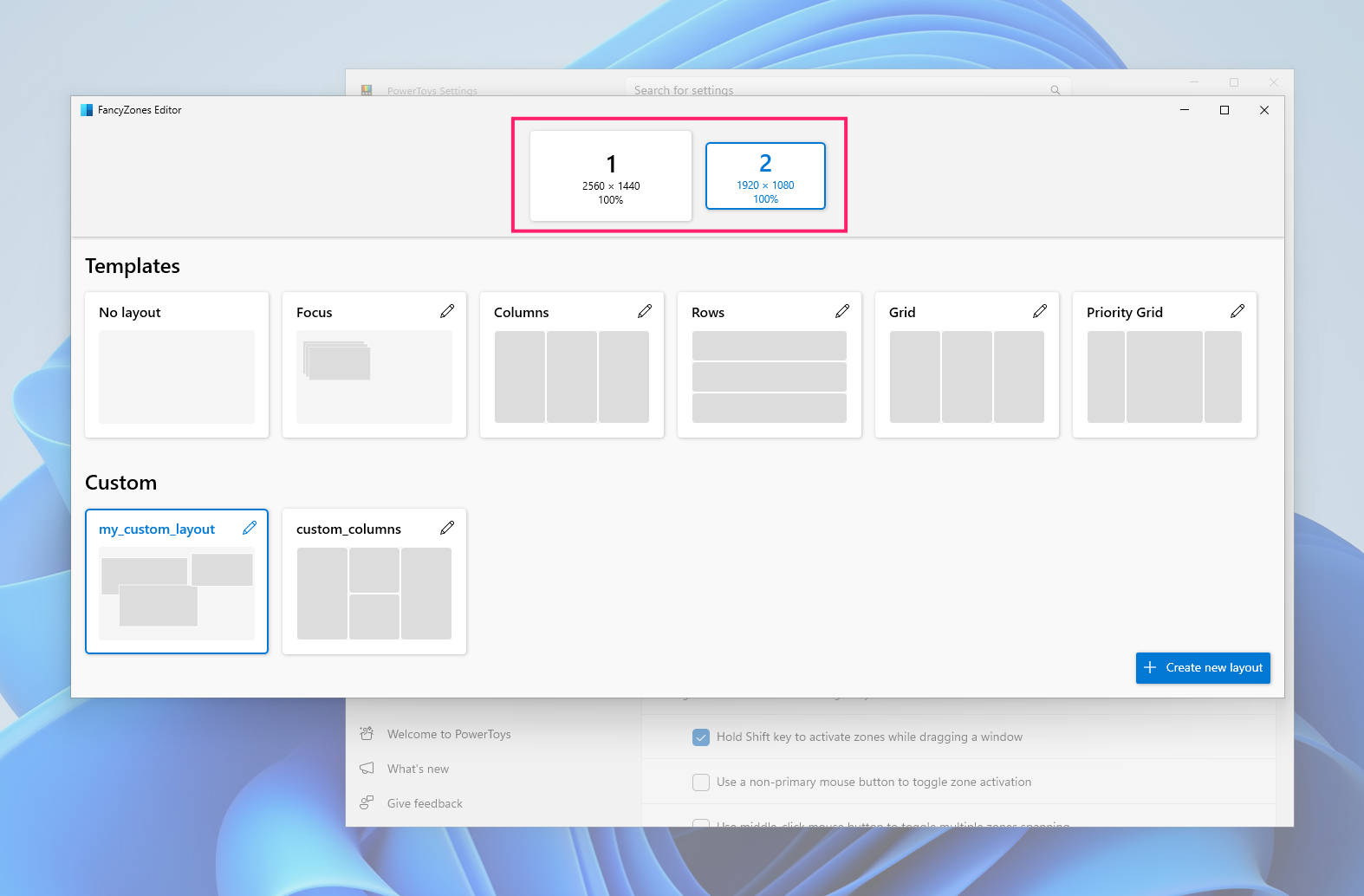Click the PowerToys Settings title text
The image size is (1364, 896).
click(x=432, y=90)
